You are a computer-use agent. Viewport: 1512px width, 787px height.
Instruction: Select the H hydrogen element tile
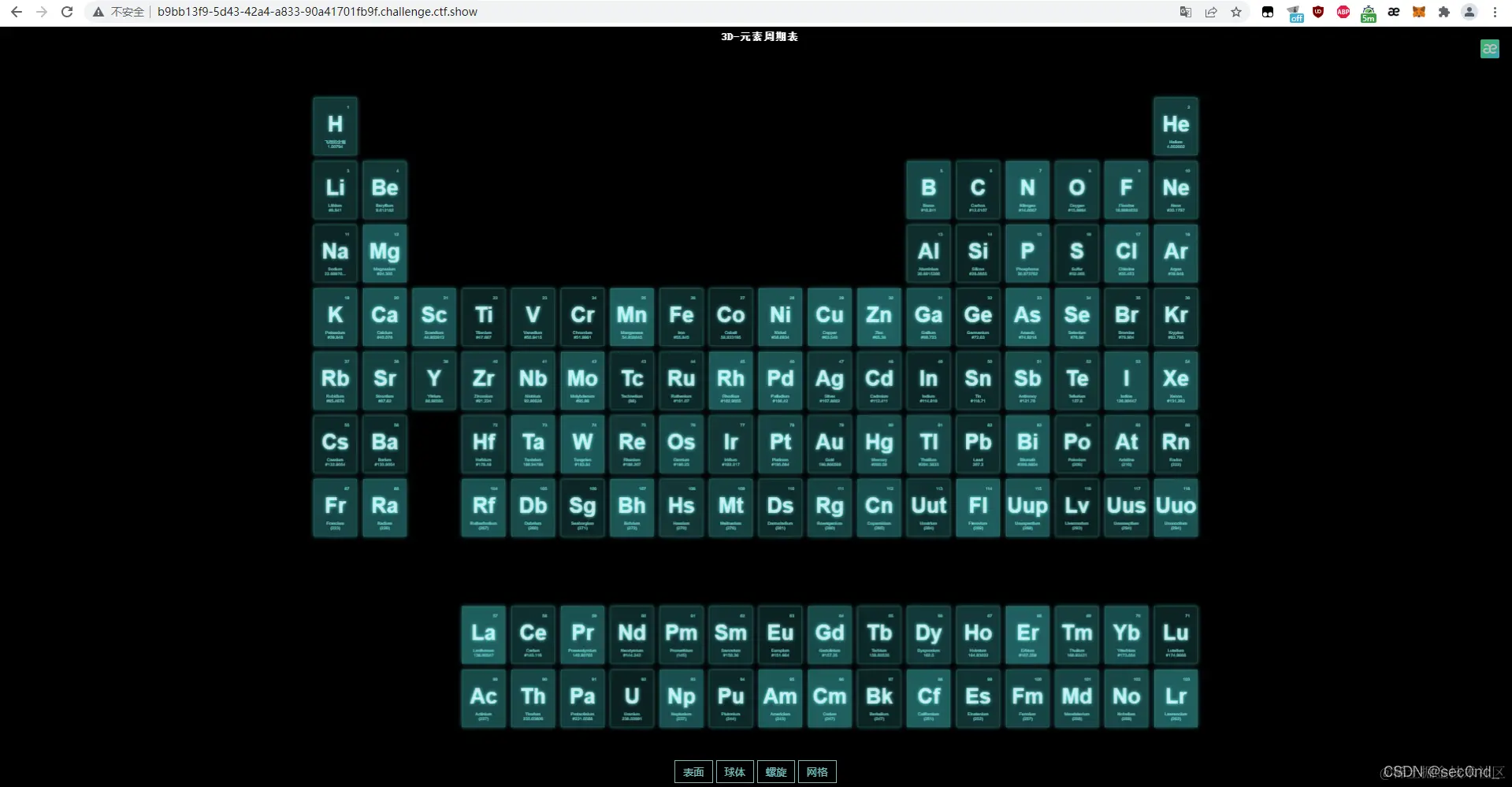tap(335, 126)
